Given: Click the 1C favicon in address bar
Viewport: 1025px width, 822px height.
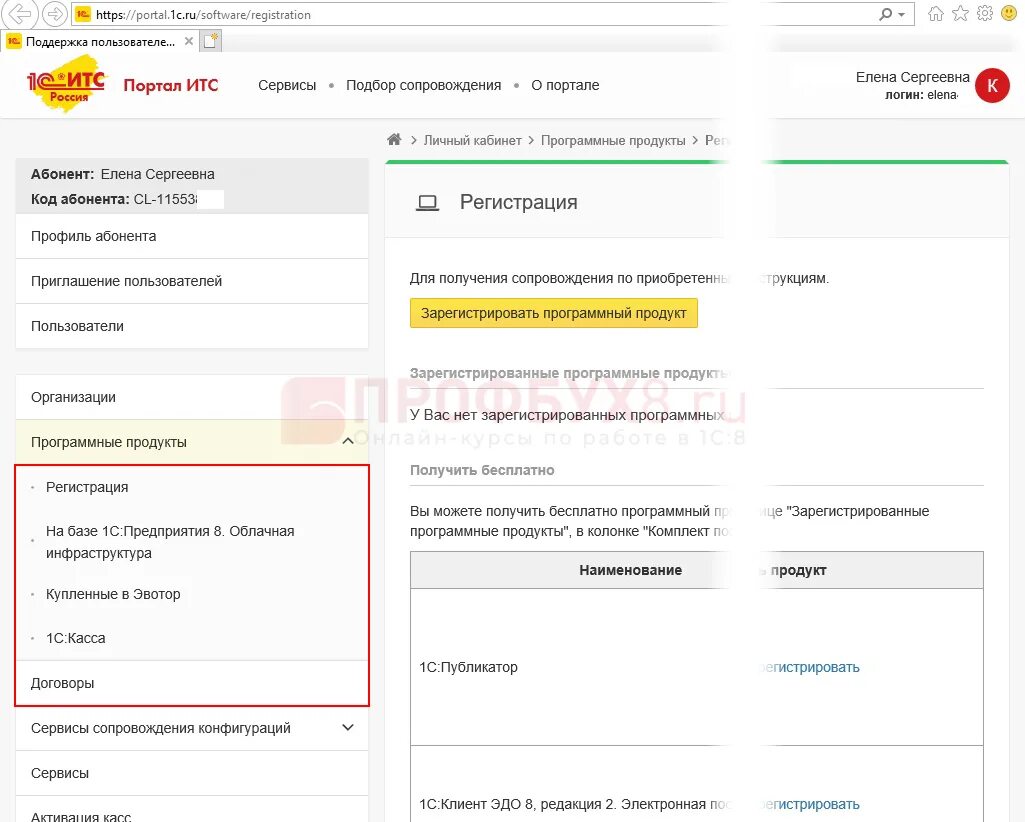Looking at the screenshot, I should (x=82, y=14).
